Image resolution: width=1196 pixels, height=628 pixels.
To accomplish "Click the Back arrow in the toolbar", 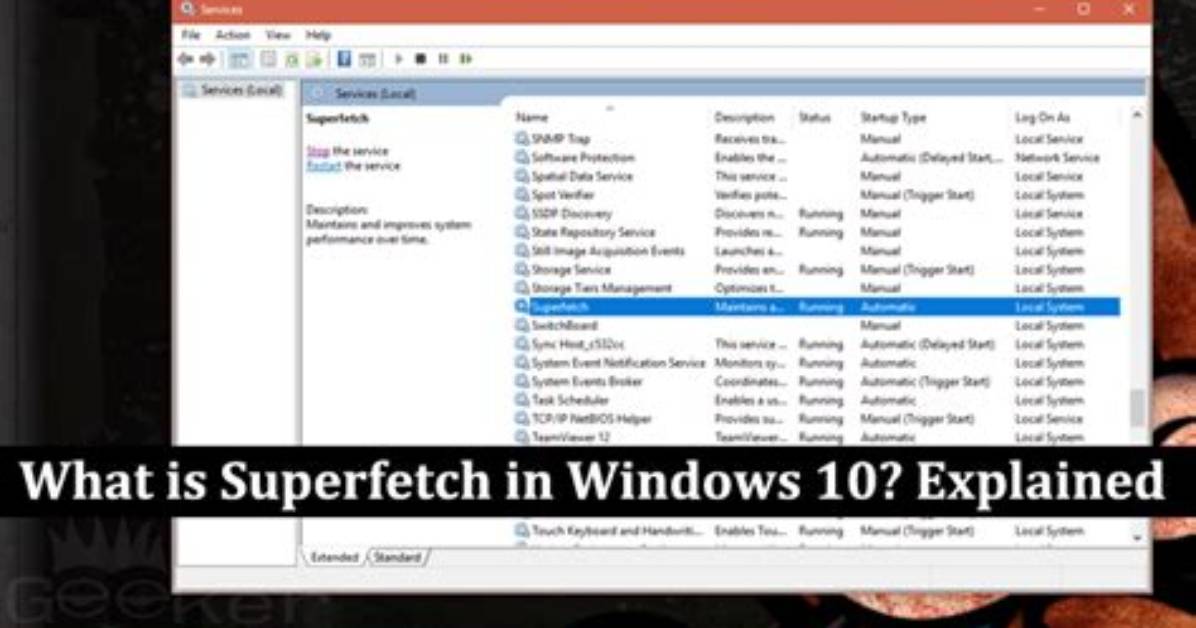I will pyautogui.click(x=185, y=59).
